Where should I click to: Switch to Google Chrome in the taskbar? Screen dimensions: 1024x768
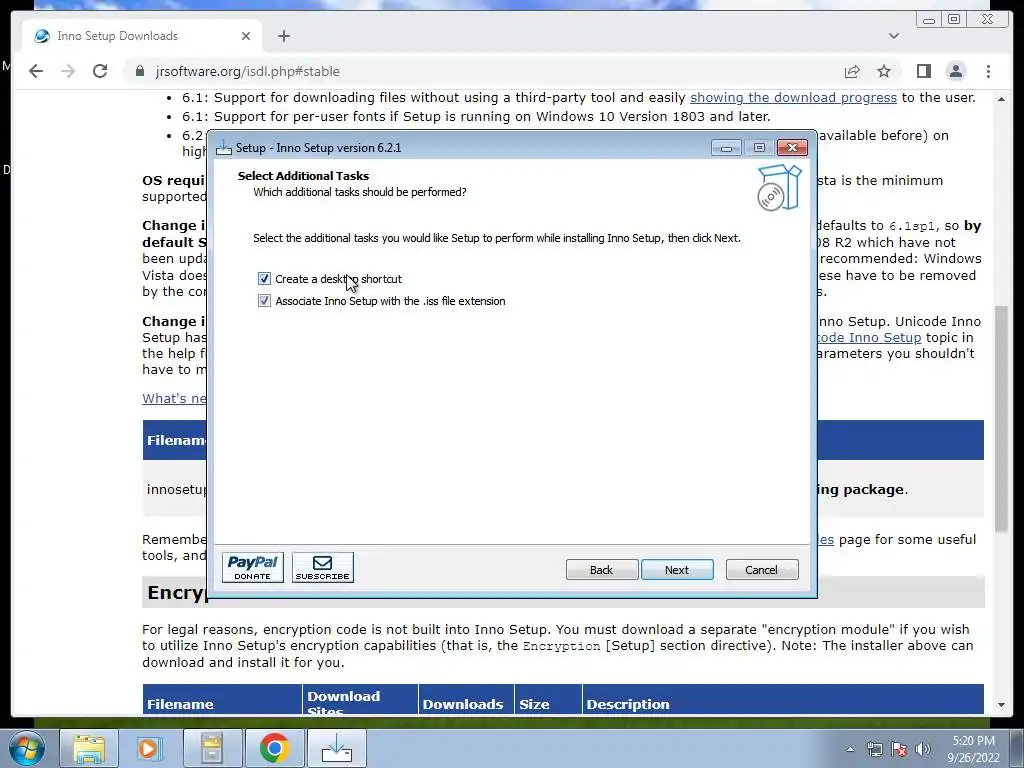click(x=274, y=748)
